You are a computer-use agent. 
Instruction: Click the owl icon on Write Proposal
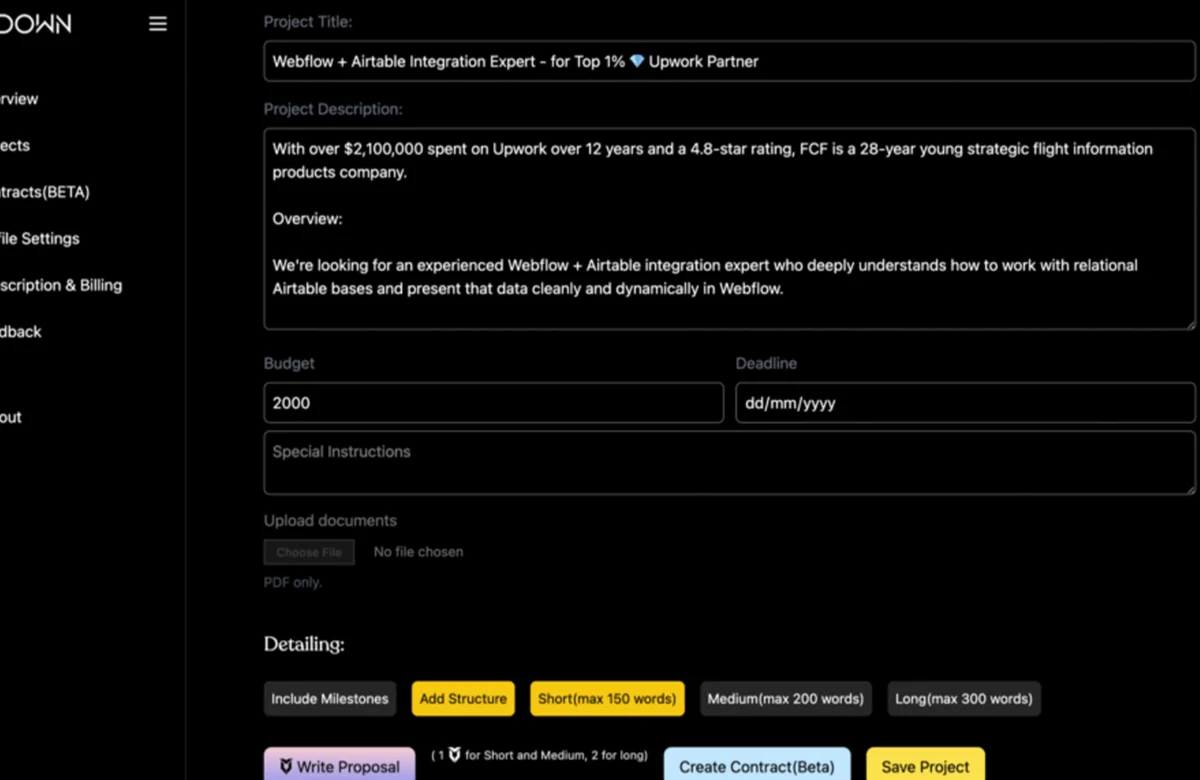[x=286, y=767]
